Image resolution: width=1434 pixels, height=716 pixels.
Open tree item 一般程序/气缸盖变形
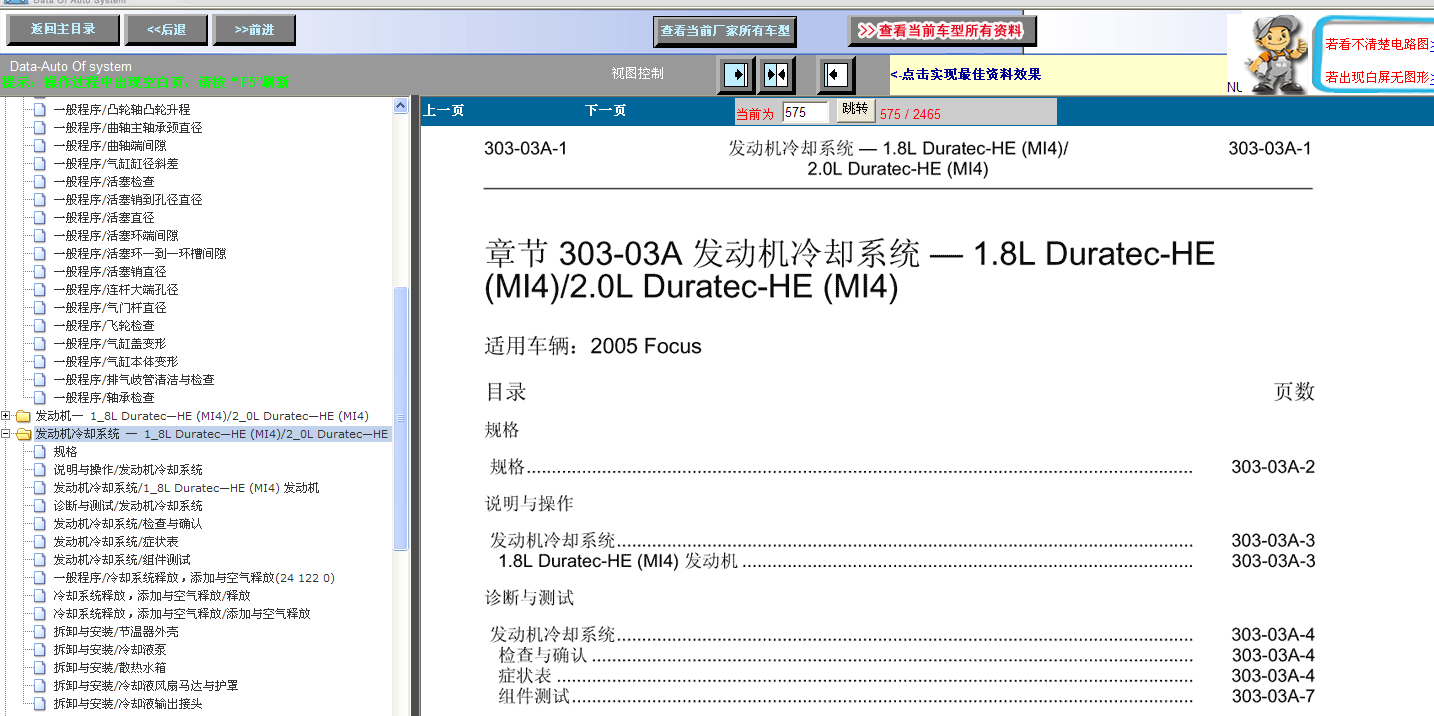click(x=109, y=344)
